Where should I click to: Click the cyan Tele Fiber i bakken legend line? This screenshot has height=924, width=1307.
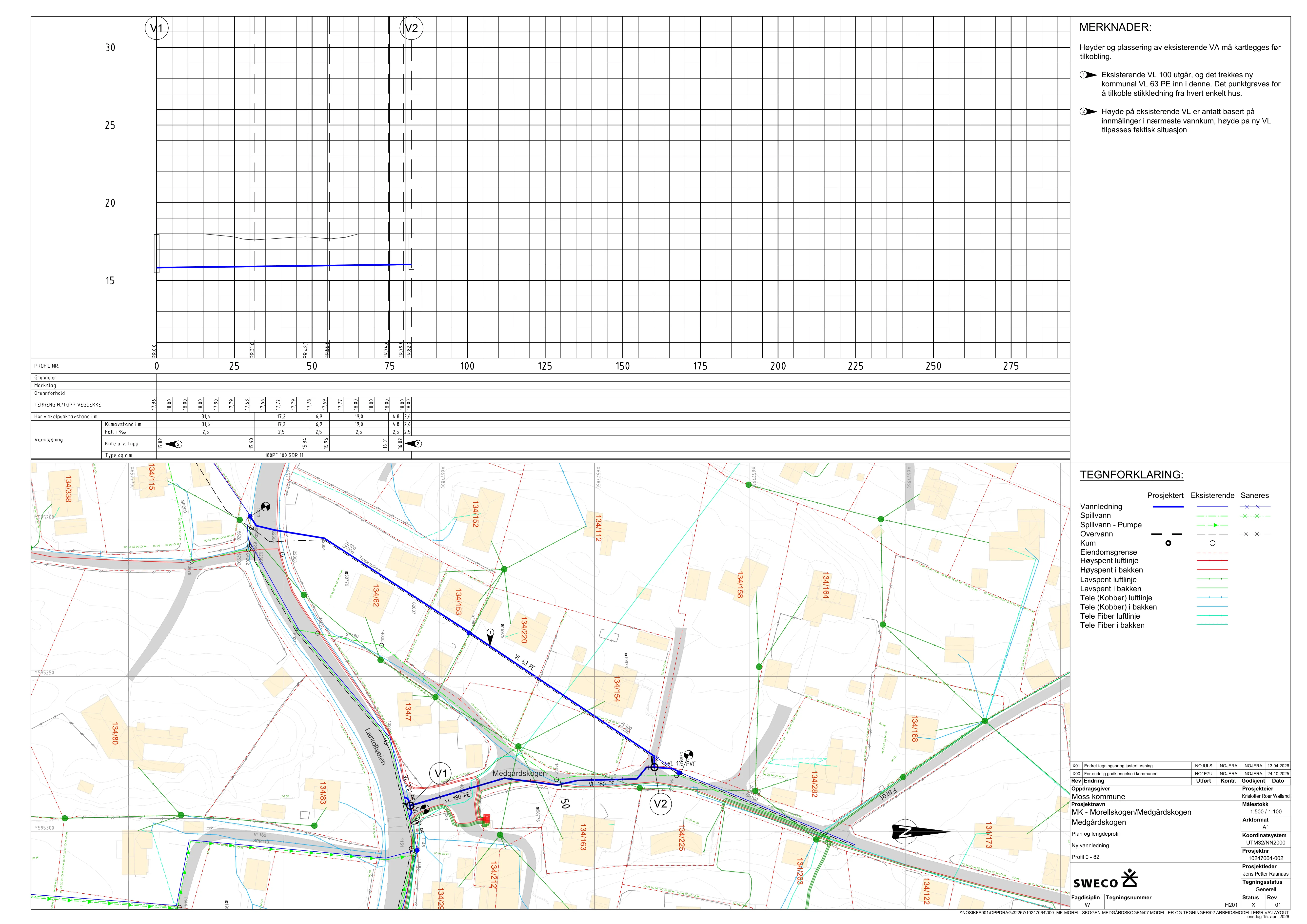coord(1212,625)
